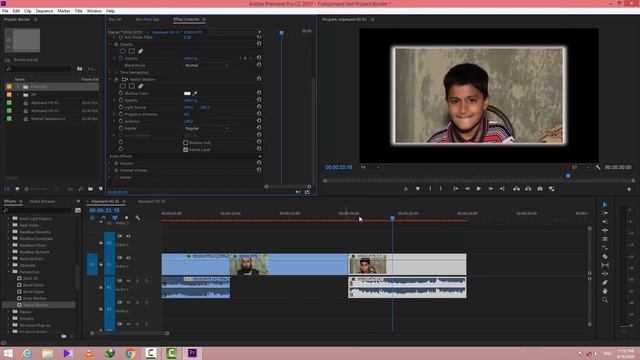Image resolution: width=640 pixels, height=360 pixels.
Task: Open the Blend Mode dropdown
Action: point(206,65)
